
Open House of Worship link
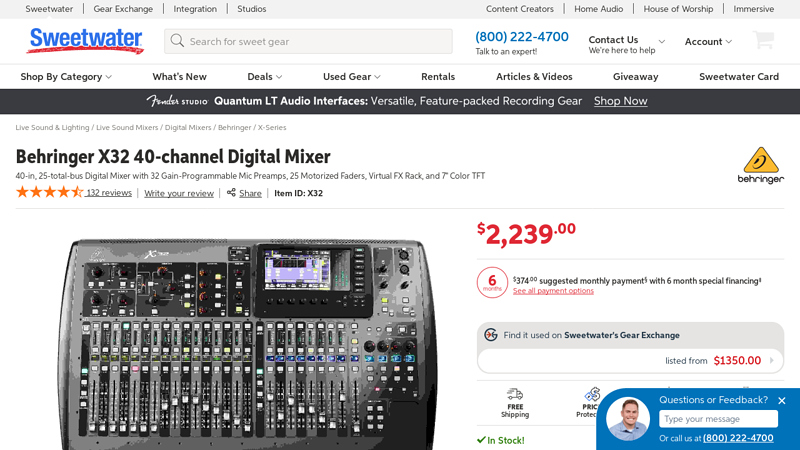678,9
